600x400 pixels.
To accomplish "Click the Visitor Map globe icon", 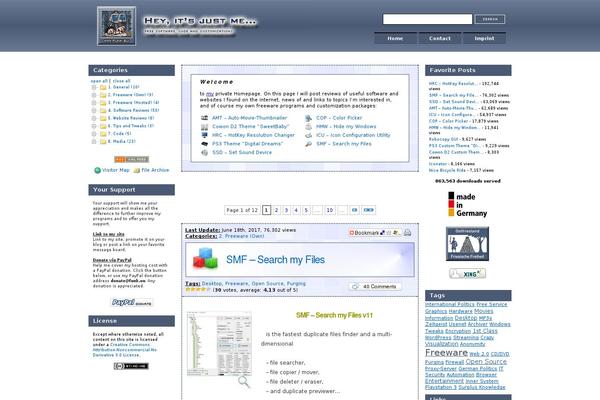I will click(98, 170).
